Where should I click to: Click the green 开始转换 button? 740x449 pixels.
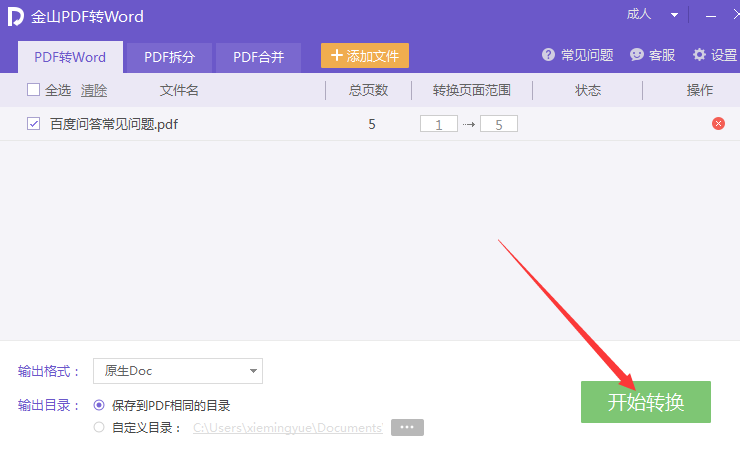(646, 402)
